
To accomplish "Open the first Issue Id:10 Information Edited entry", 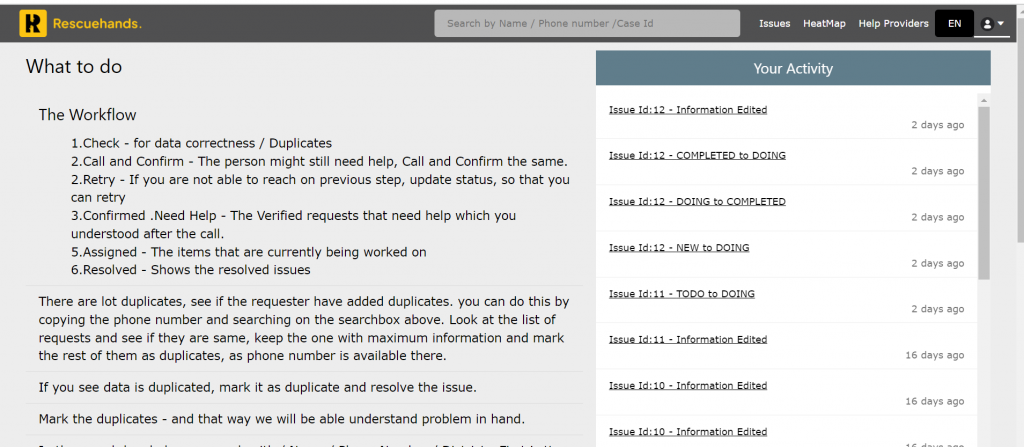I will coord(688,386).
